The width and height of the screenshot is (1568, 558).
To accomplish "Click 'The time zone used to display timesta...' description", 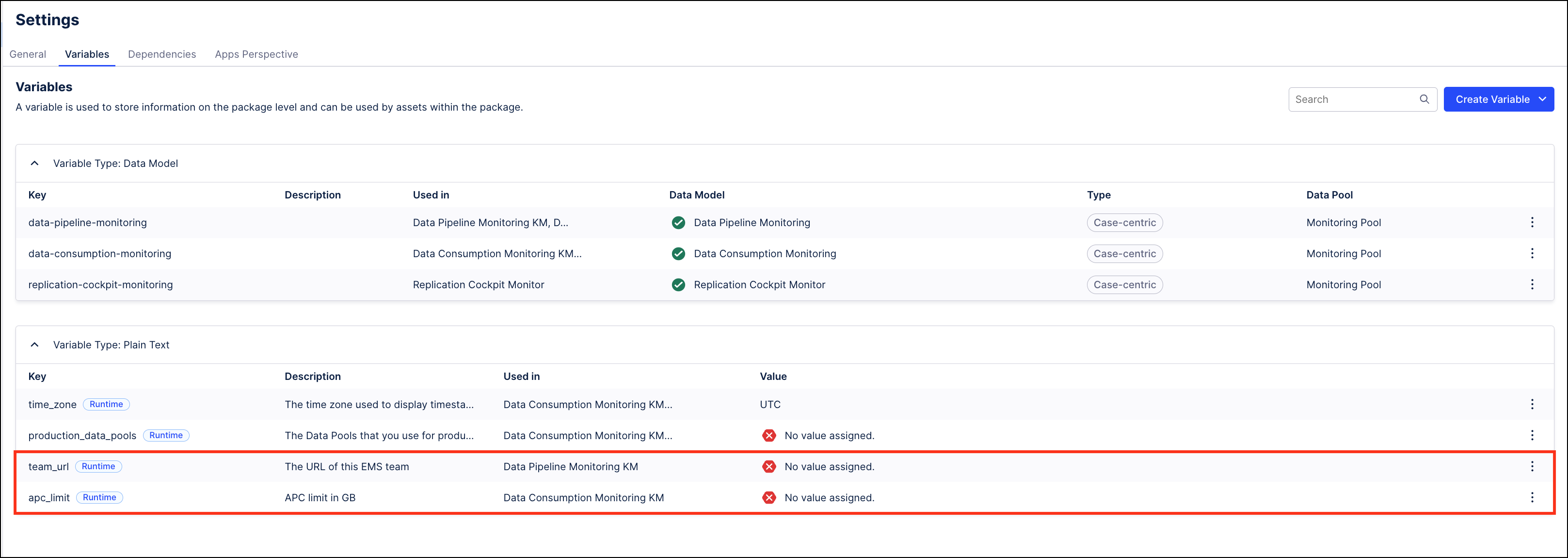I will [379, 405].
